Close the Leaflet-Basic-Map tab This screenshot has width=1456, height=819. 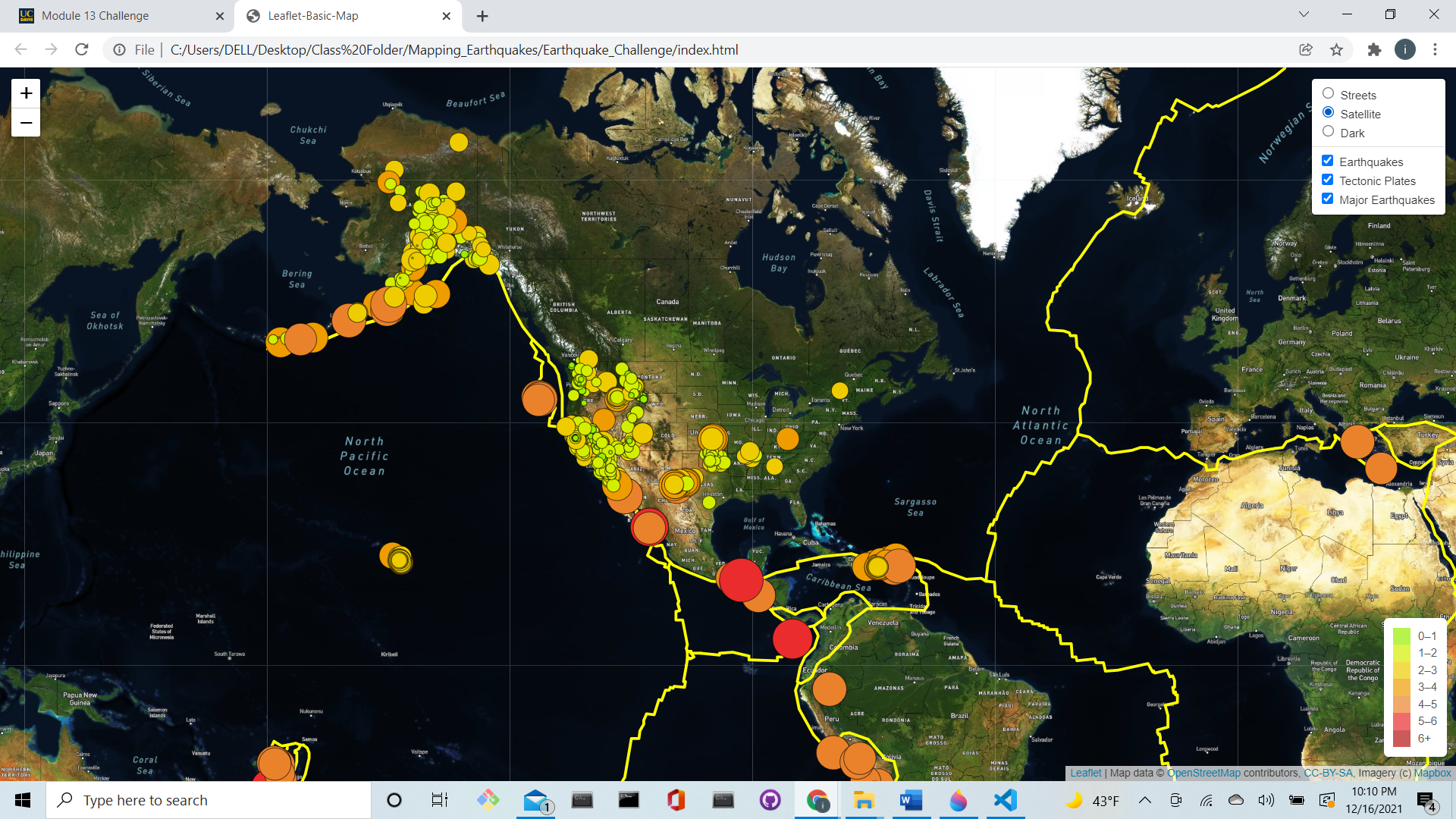coord(446,16)
